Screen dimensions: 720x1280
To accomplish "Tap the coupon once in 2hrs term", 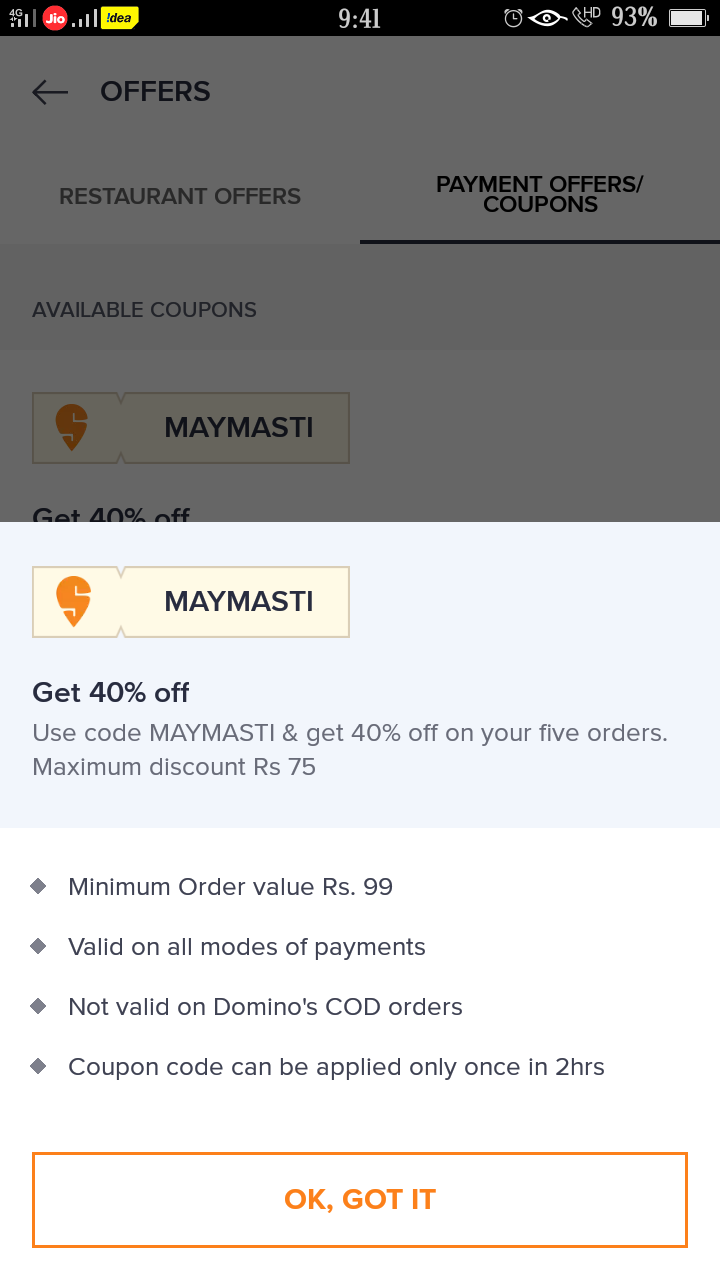I will point(336,1067).
